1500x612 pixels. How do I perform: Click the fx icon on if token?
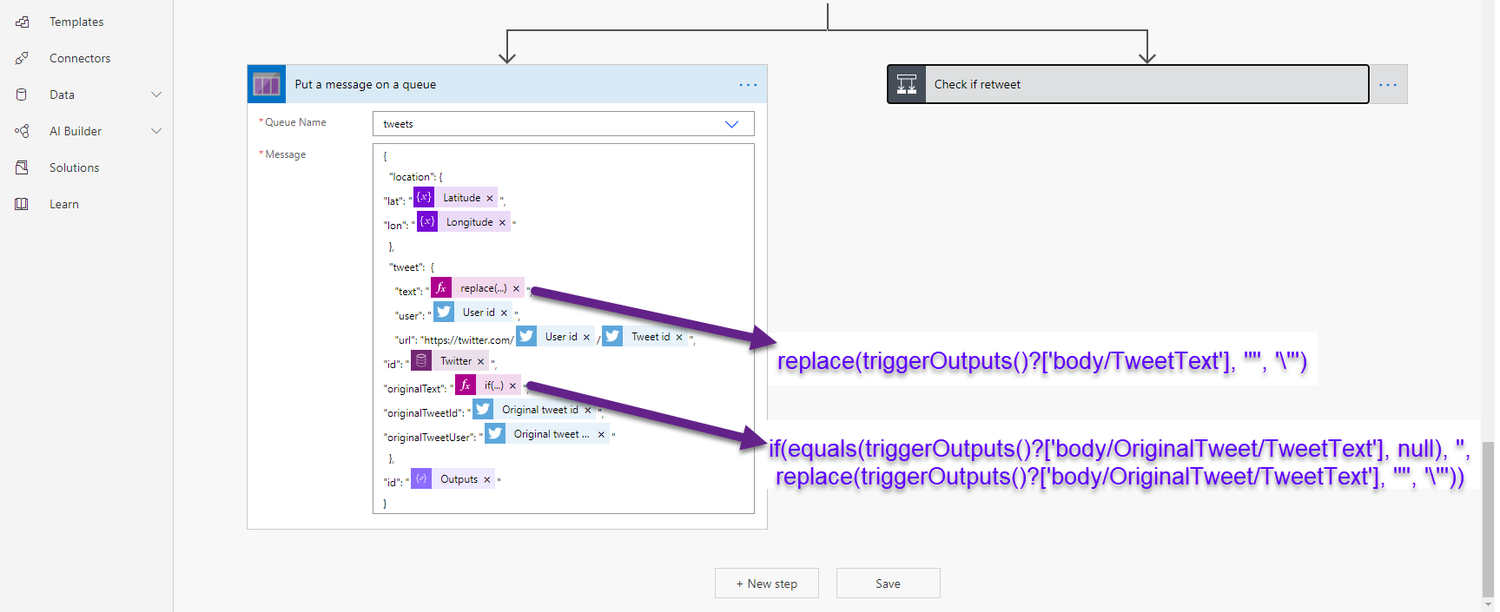pos(465,386)
